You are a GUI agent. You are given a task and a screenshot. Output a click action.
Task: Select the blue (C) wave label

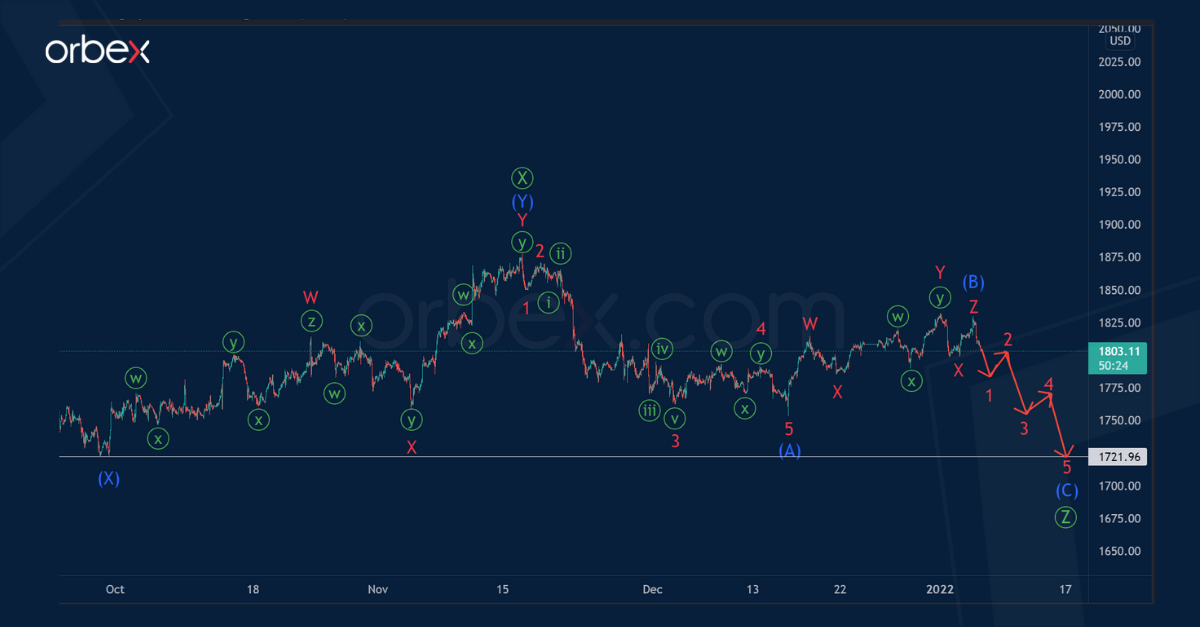point(1067,490)
